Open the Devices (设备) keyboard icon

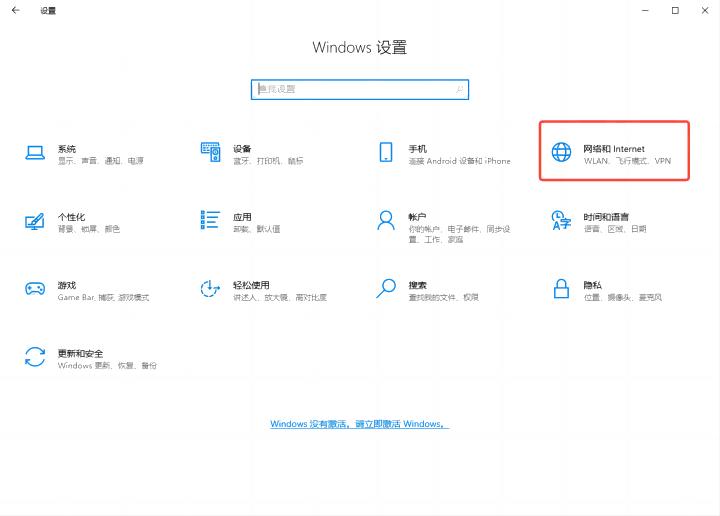210,152
